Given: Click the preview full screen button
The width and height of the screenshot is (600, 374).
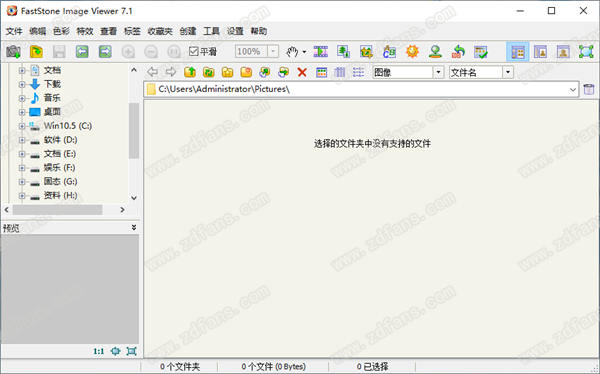Looking at the screenshot, I should click(x=131, y=351).
